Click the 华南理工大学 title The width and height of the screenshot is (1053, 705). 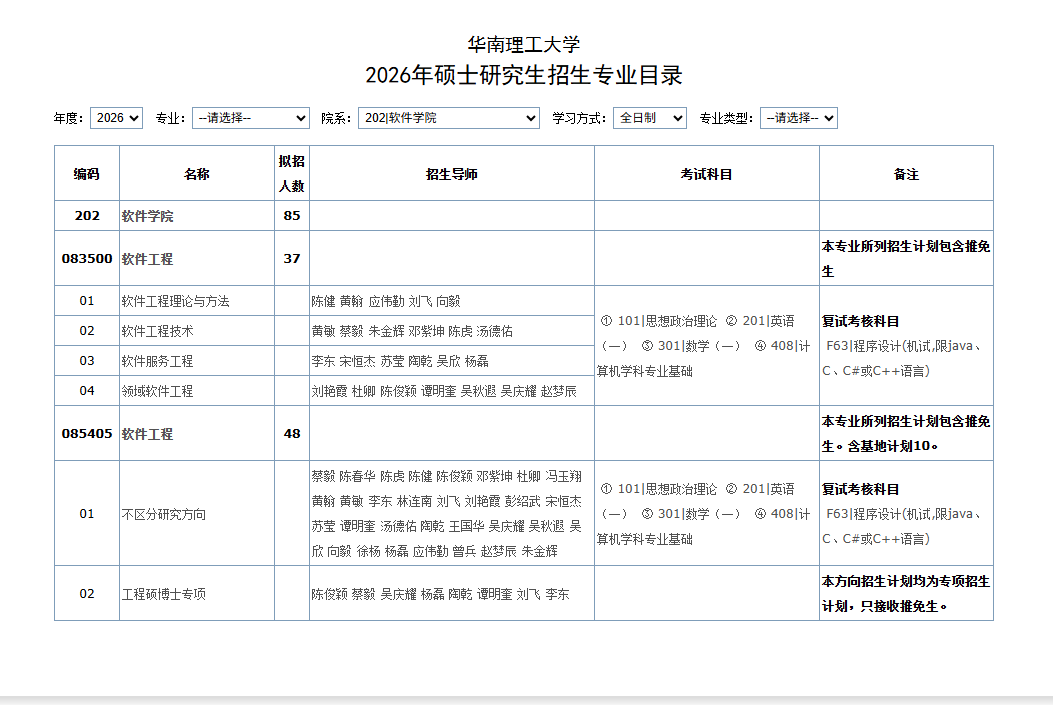(x=524, y=45)
